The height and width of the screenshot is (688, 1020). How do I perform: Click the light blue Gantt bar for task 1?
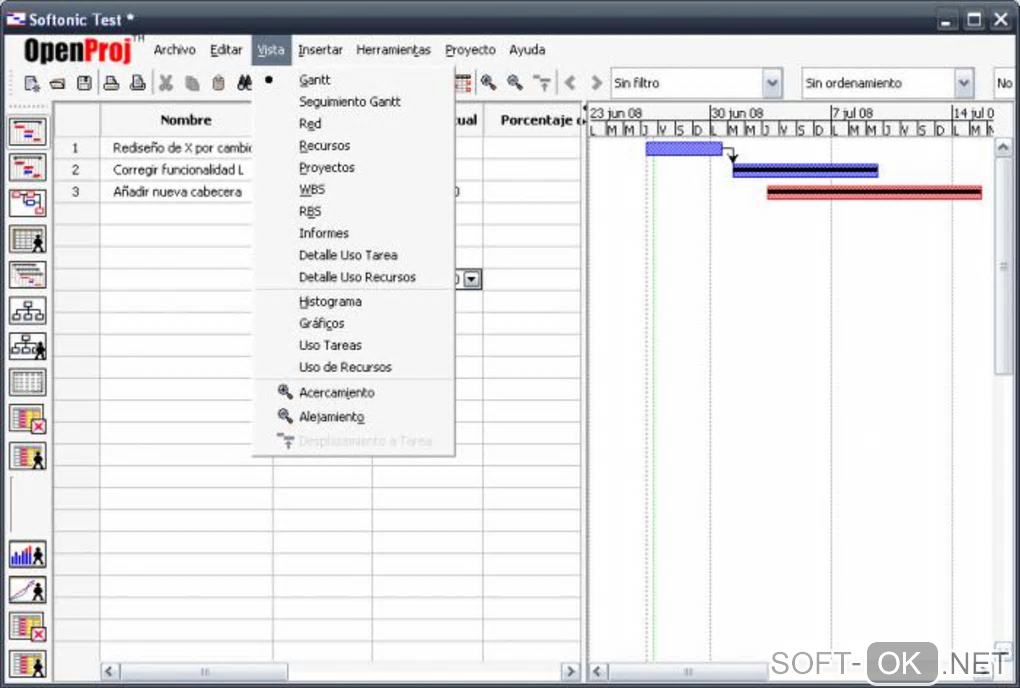click(684, 149)
